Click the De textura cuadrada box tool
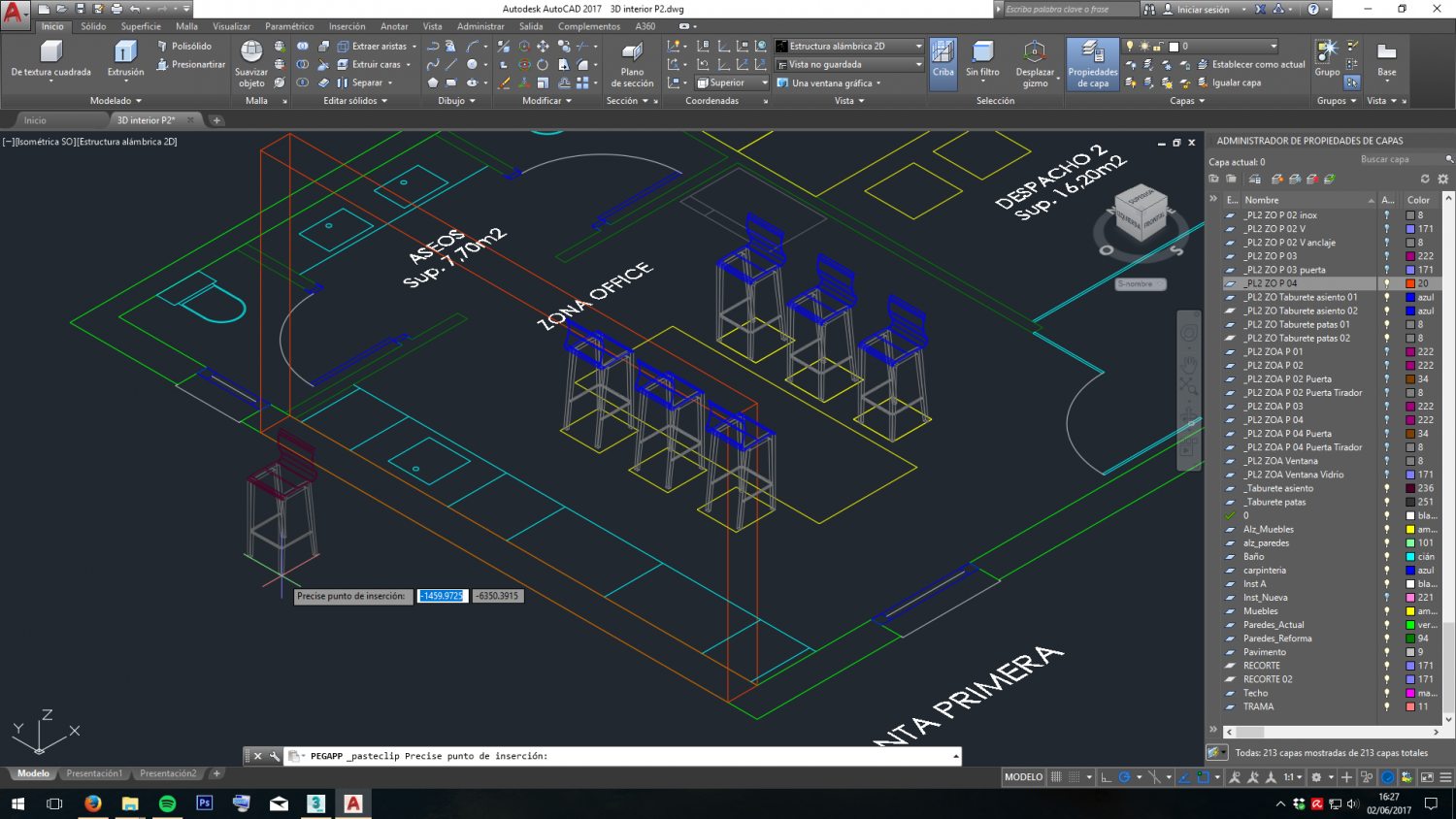Image resolution: width=1456 pixels, height=819 pixels. click(50, 58)
